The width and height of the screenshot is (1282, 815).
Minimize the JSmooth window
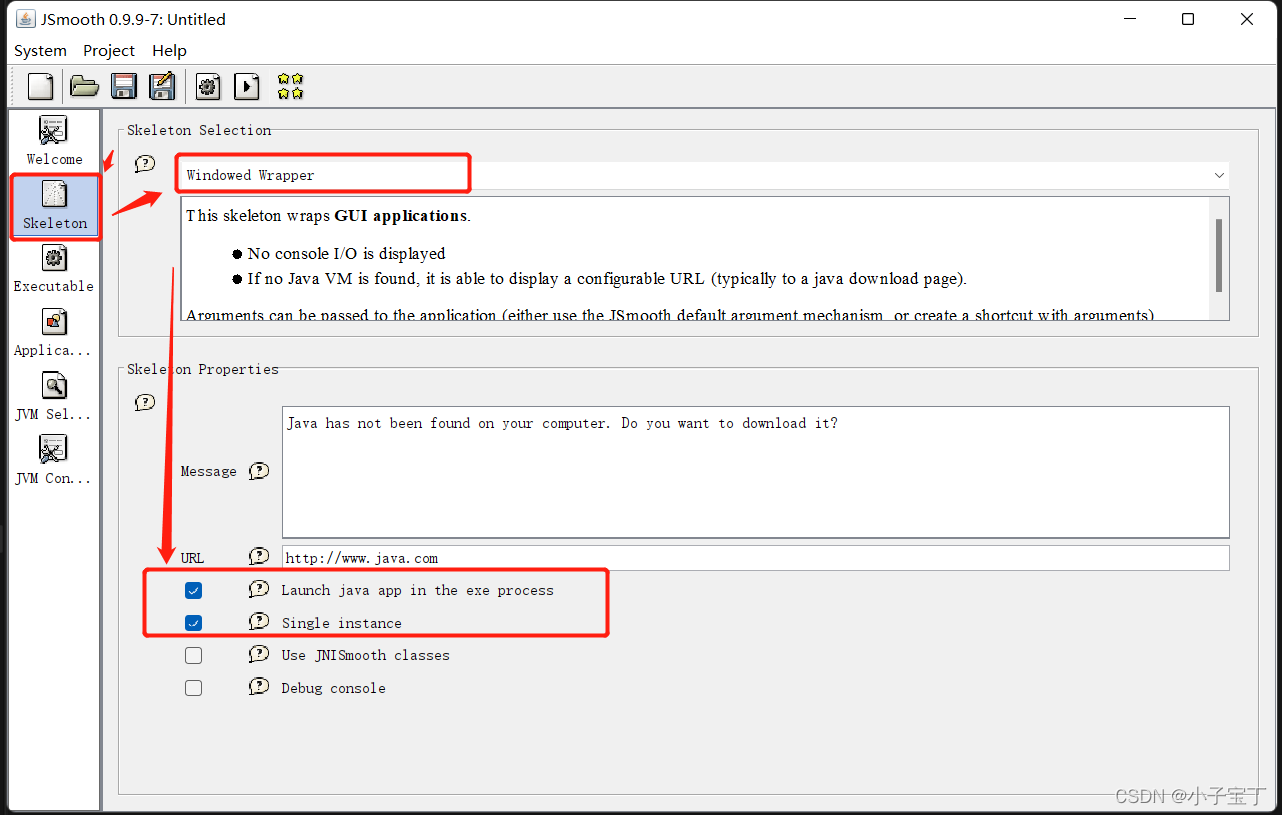pos(1129,19)
